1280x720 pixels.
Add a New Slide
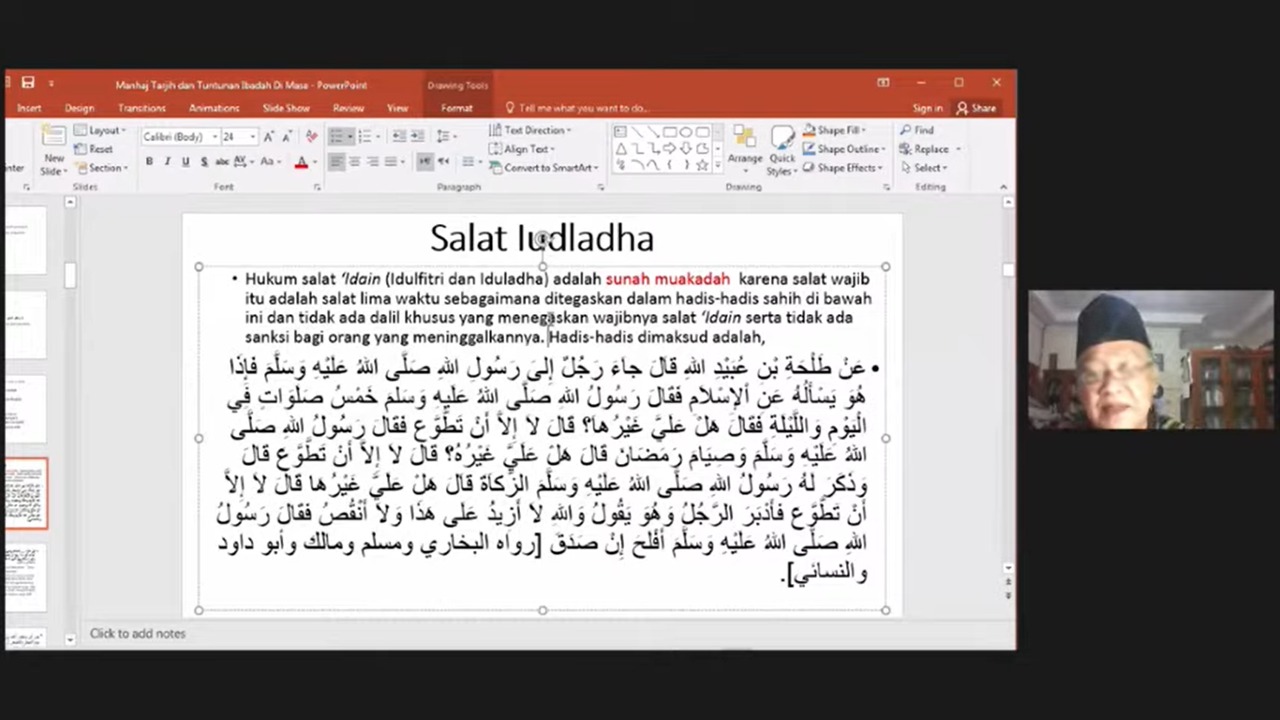pyautogui.click(x=54, y=150)
